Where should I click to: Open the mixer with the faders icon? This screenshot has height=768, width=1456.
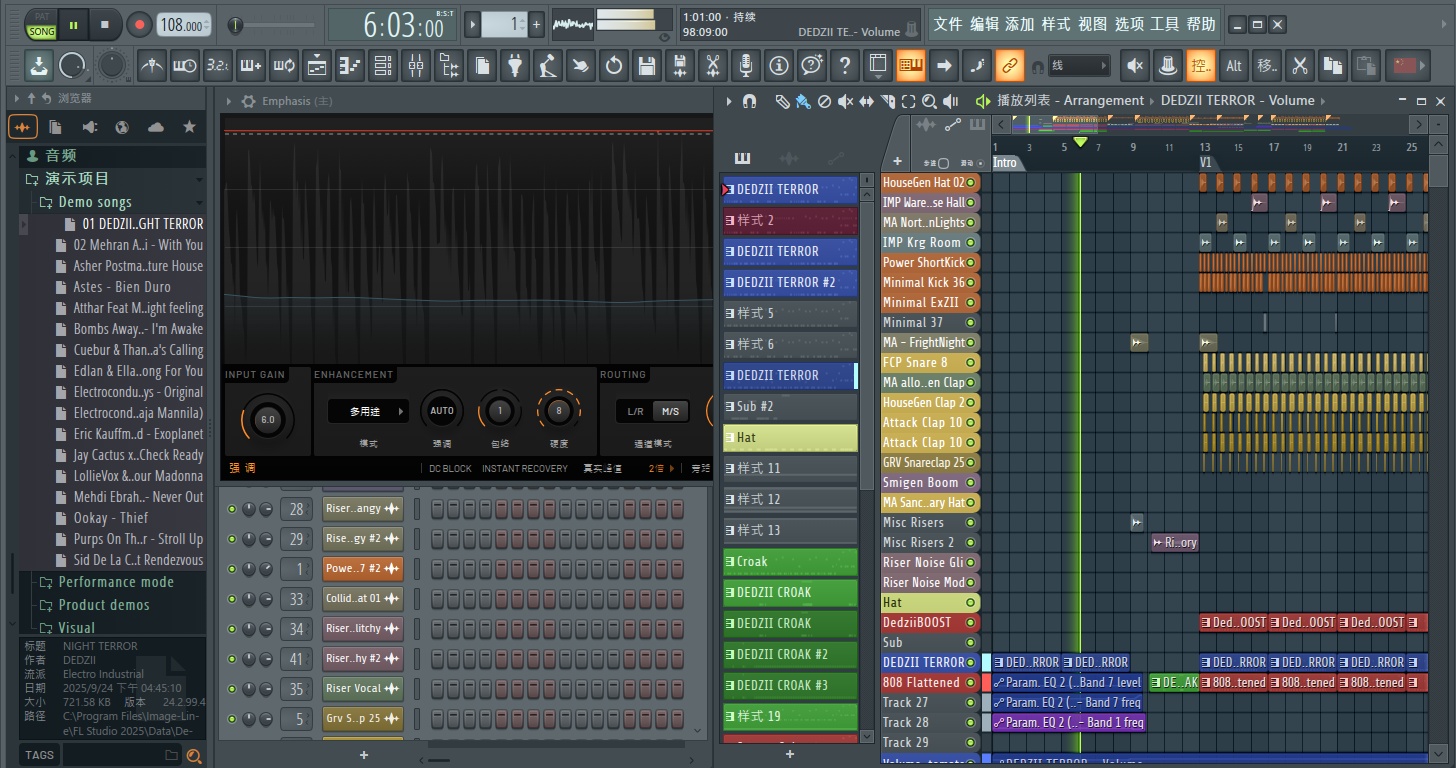[416, 66]
